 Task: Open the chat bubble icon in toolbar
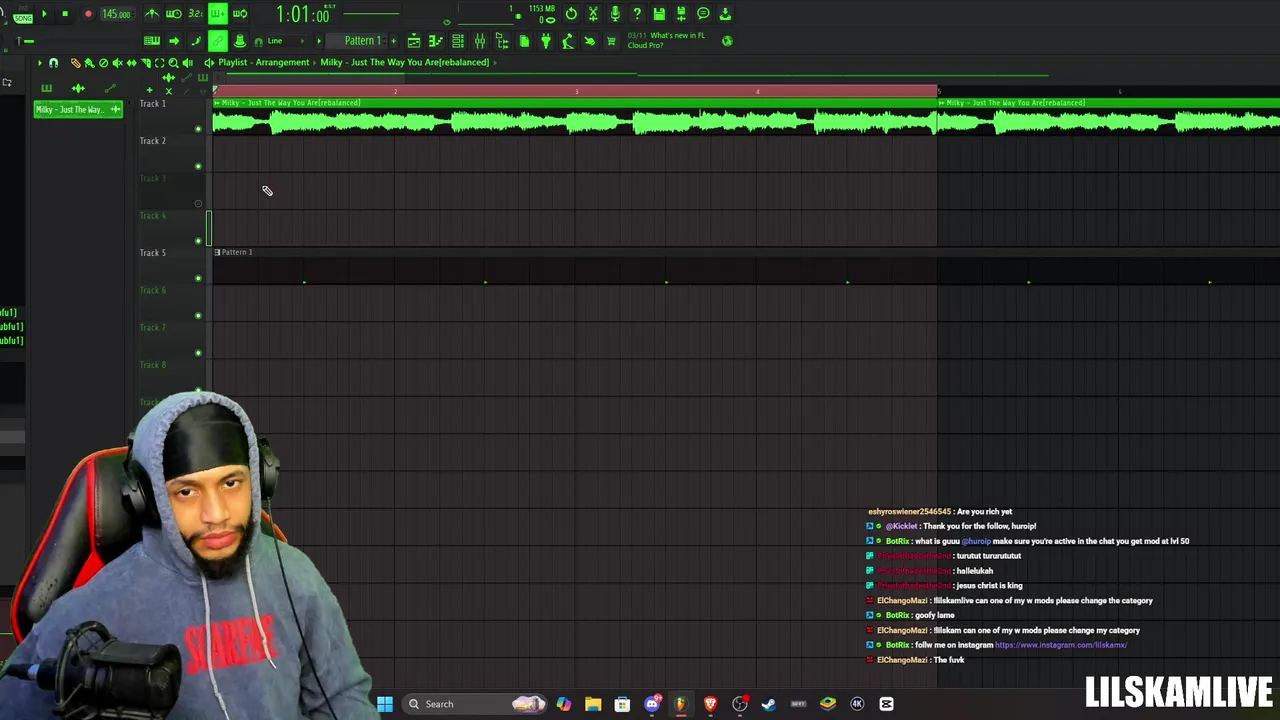[x=703, y=14]
